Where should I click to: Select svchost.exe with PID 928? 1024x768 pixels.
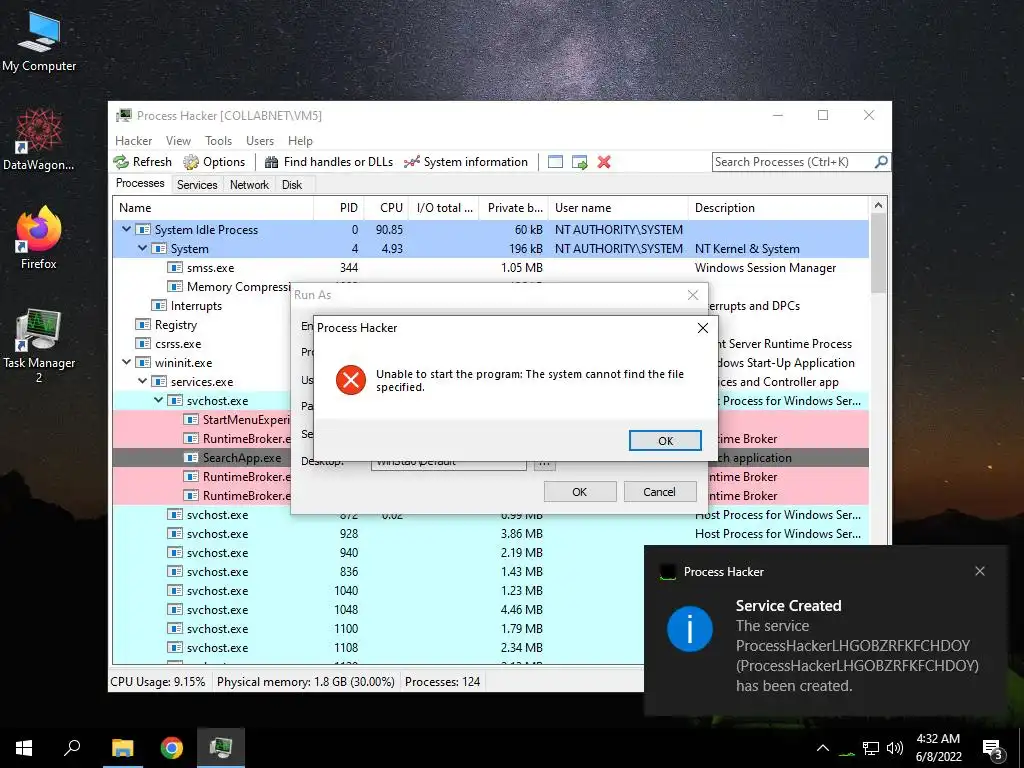pyautogui.click(x=490, y=534)
